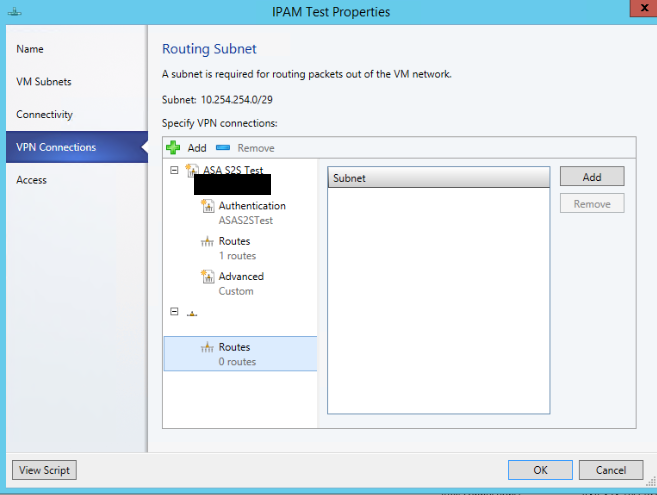Viewport: 657px width, 495px height.
Task: Confirm the dialog with OK
Action: [x=540, y=470]
